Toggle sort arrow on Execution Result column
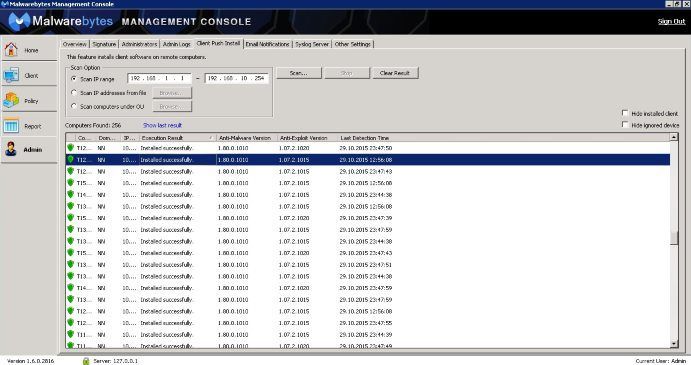The height and width of the screenshot is (365, 691). coord(211,138)
